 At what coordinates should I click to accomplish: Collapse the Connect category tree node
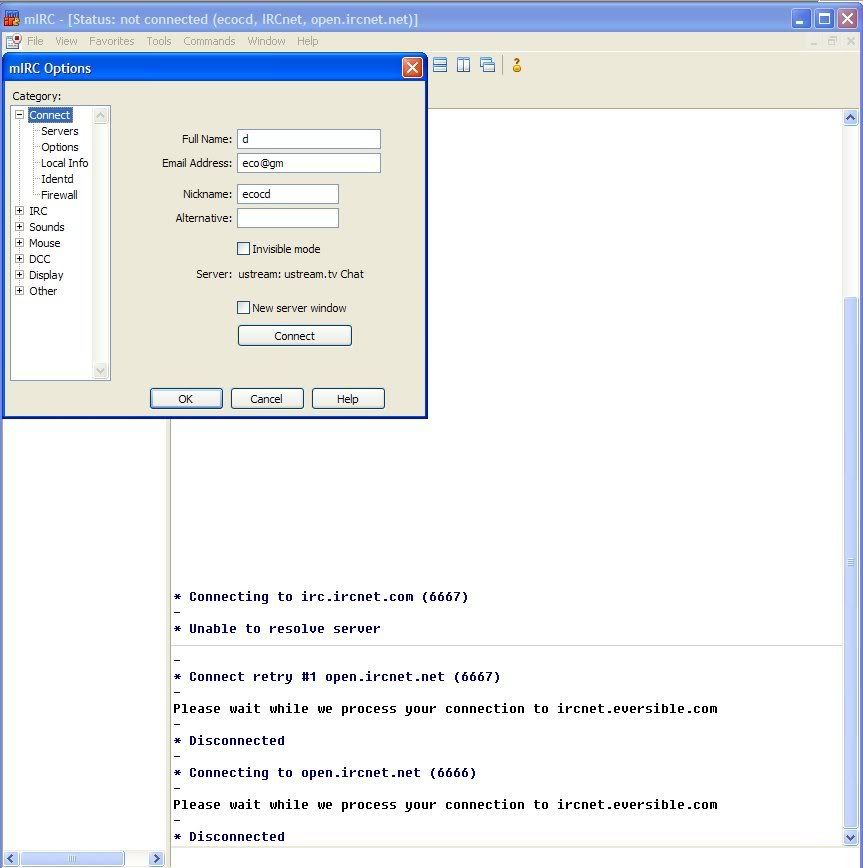[19, 115]
